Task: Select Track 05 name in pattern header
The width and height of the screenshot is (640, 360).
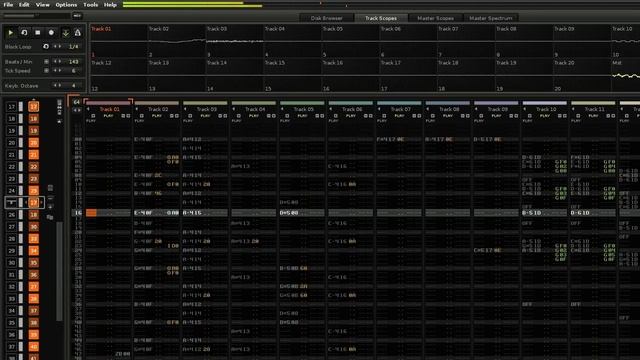Action: click(x=304, y=109)
